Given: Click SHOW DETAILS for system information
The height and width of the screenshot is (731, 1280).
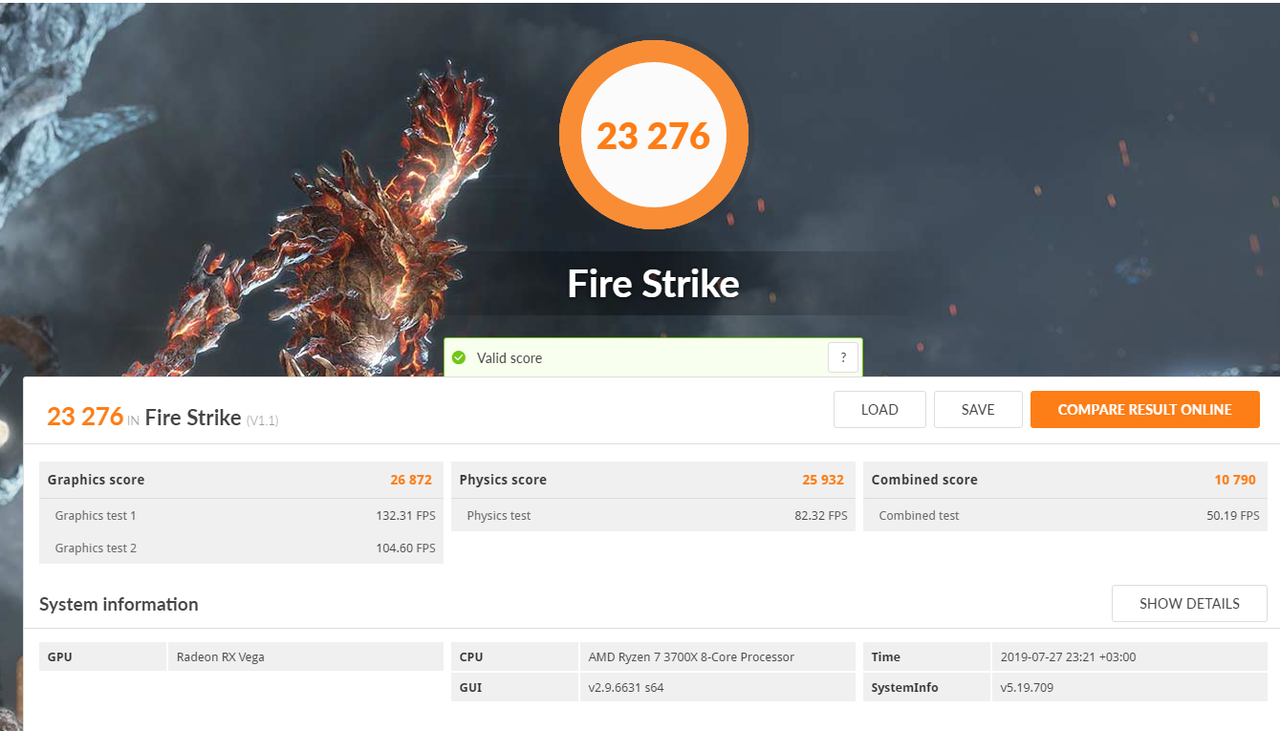Looking at the screenshot, I should click(1189, 603).
